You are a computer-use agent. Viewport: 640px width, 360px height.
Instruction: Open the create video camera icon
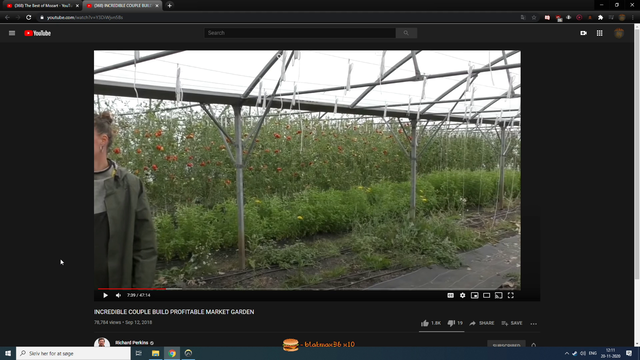tap(583, 33)
